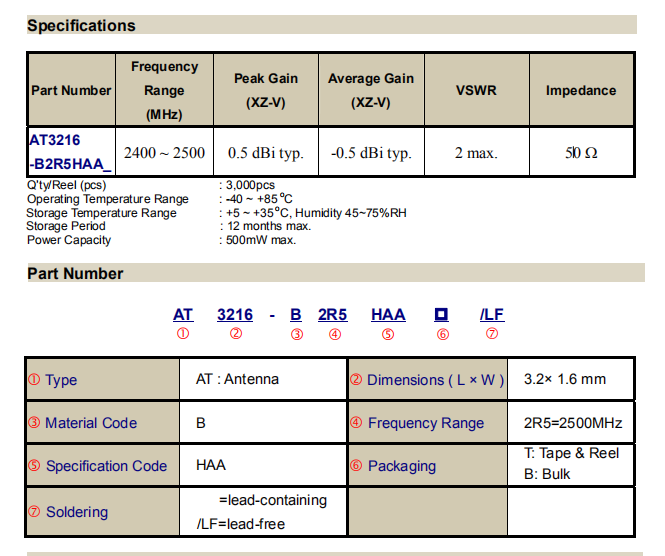Click the 'Soldering' label cell
The image size is (665, 556).
click(x=103, y=512)
